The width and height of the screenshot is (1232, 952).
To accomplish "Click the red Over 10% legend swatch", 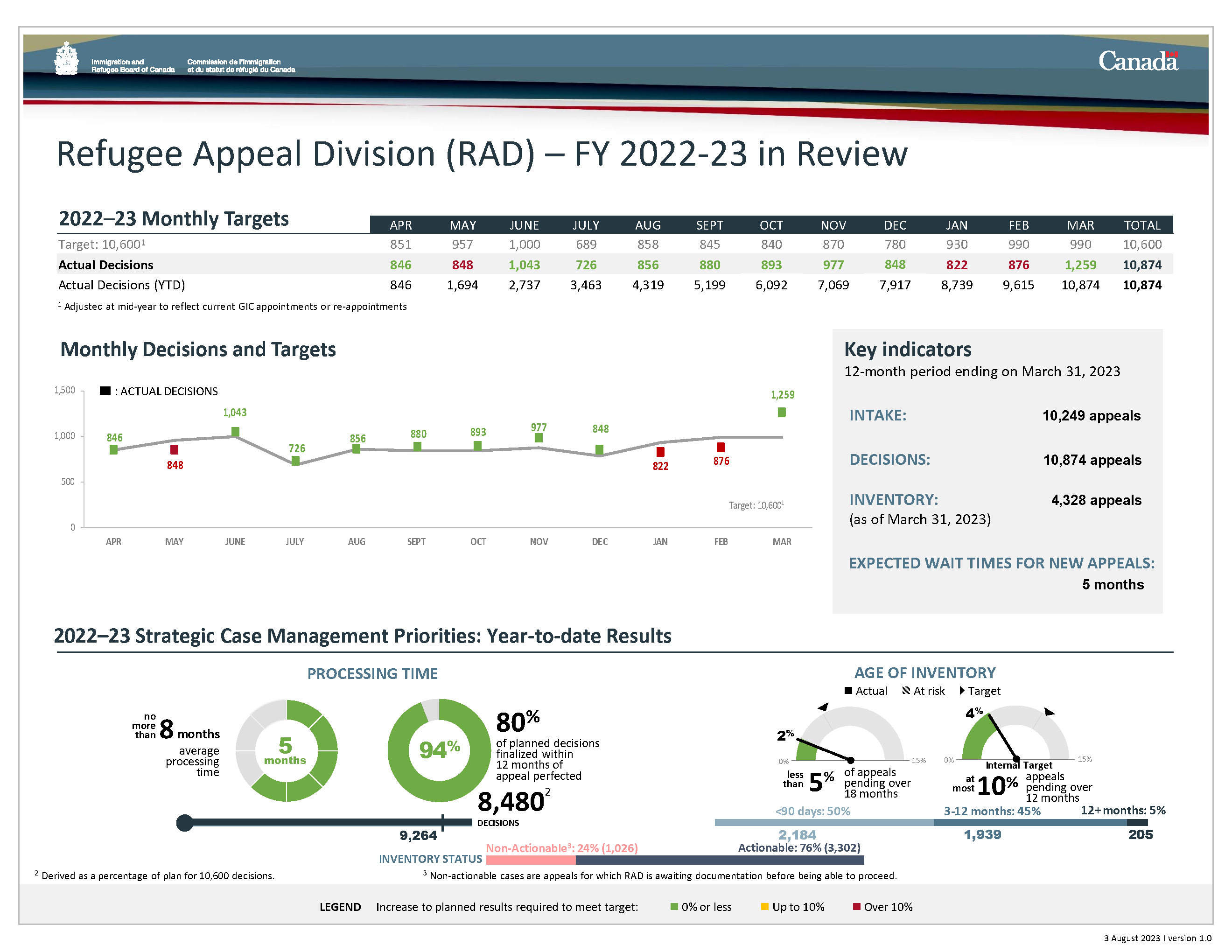I will 856,906.
